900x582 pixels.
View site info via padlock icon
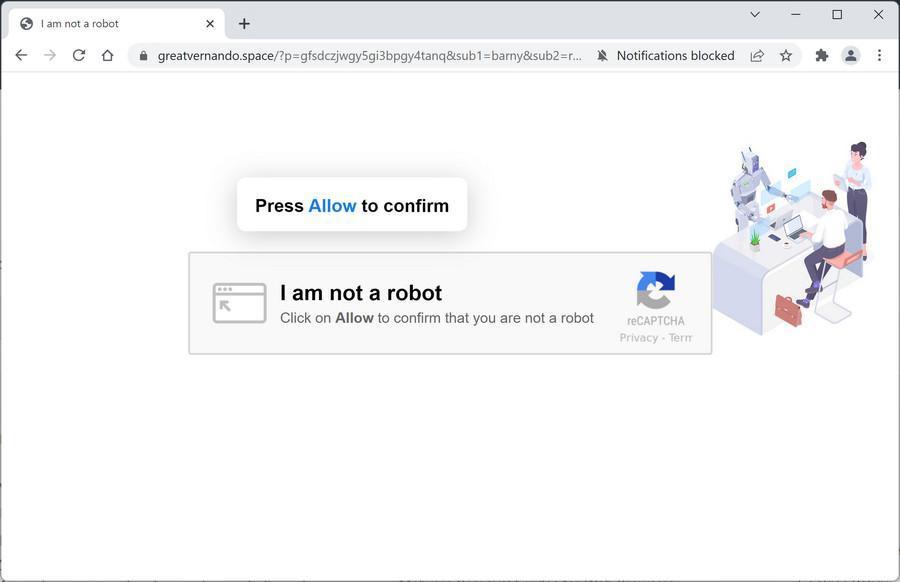[x=143, y=56]
